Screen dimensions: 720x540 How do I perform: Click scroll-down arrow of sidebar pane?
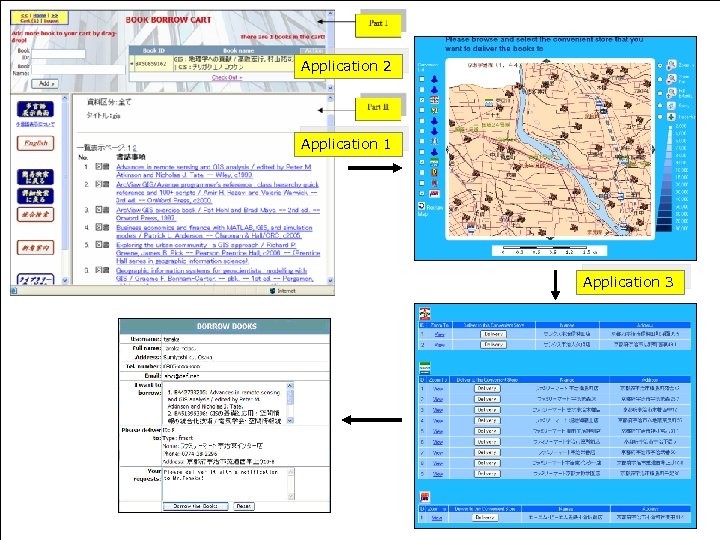(65, 280)
